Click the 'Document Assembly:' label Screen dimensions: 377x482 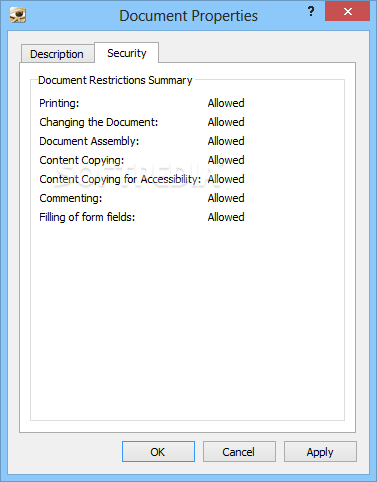(x=89, y=141)
